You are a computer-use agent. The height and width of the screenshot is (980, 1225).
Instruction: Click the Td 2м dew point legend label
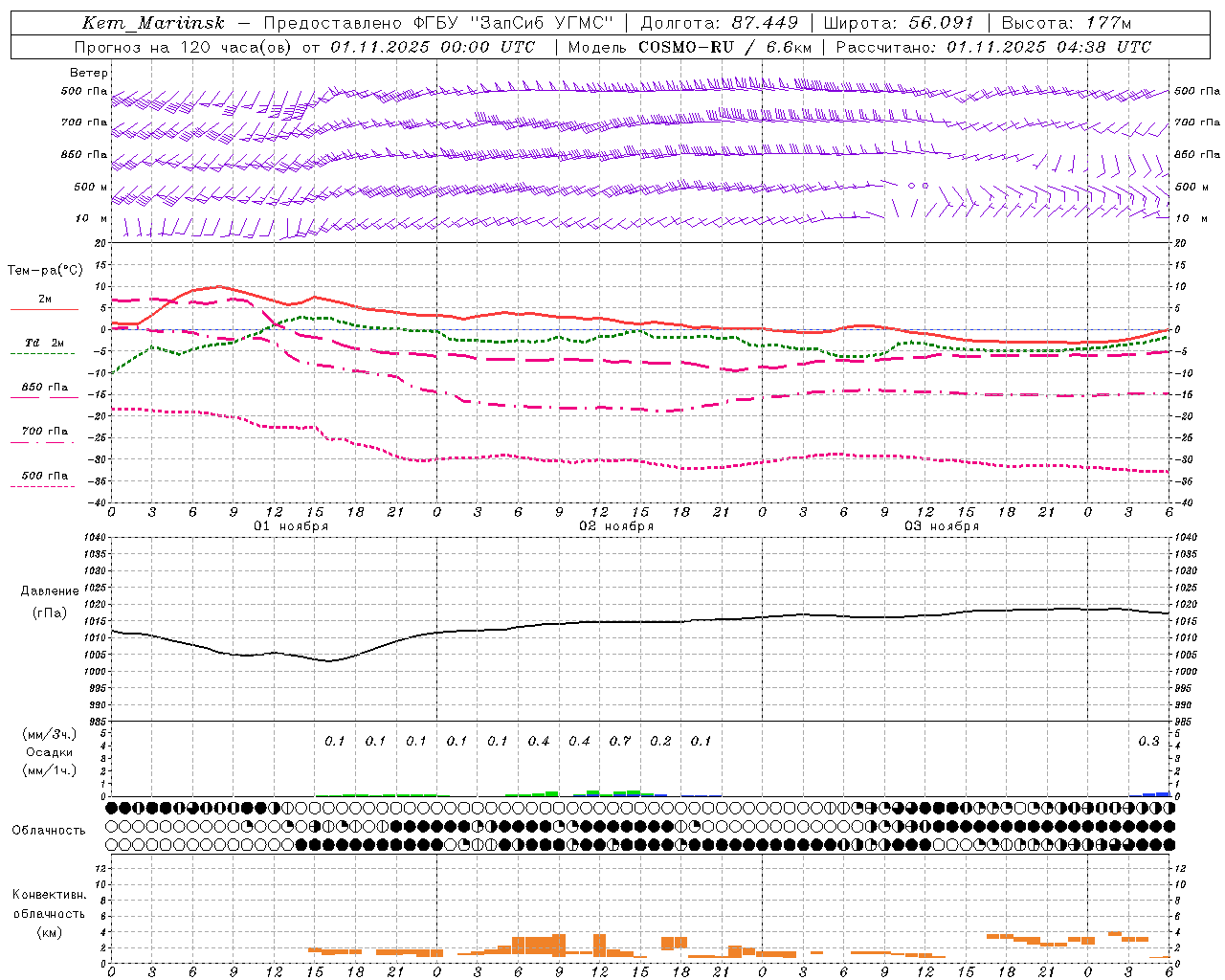[45, 343]
